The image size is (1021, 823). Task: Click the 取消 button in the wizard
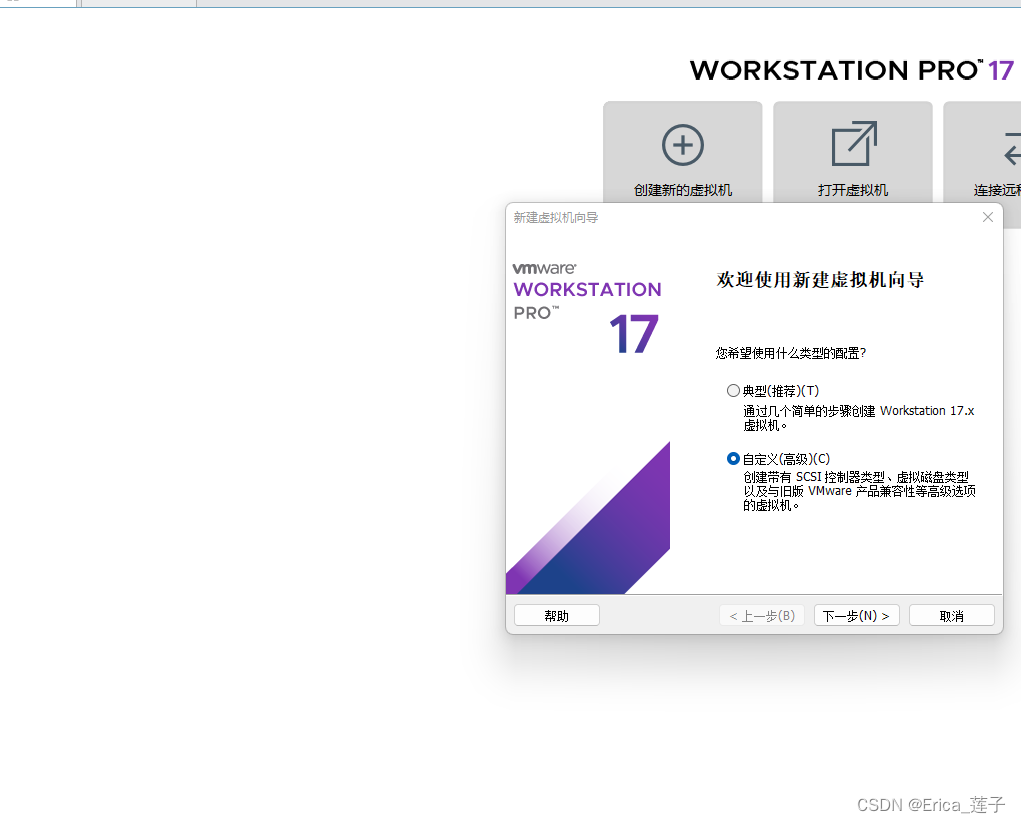point(951,615)
